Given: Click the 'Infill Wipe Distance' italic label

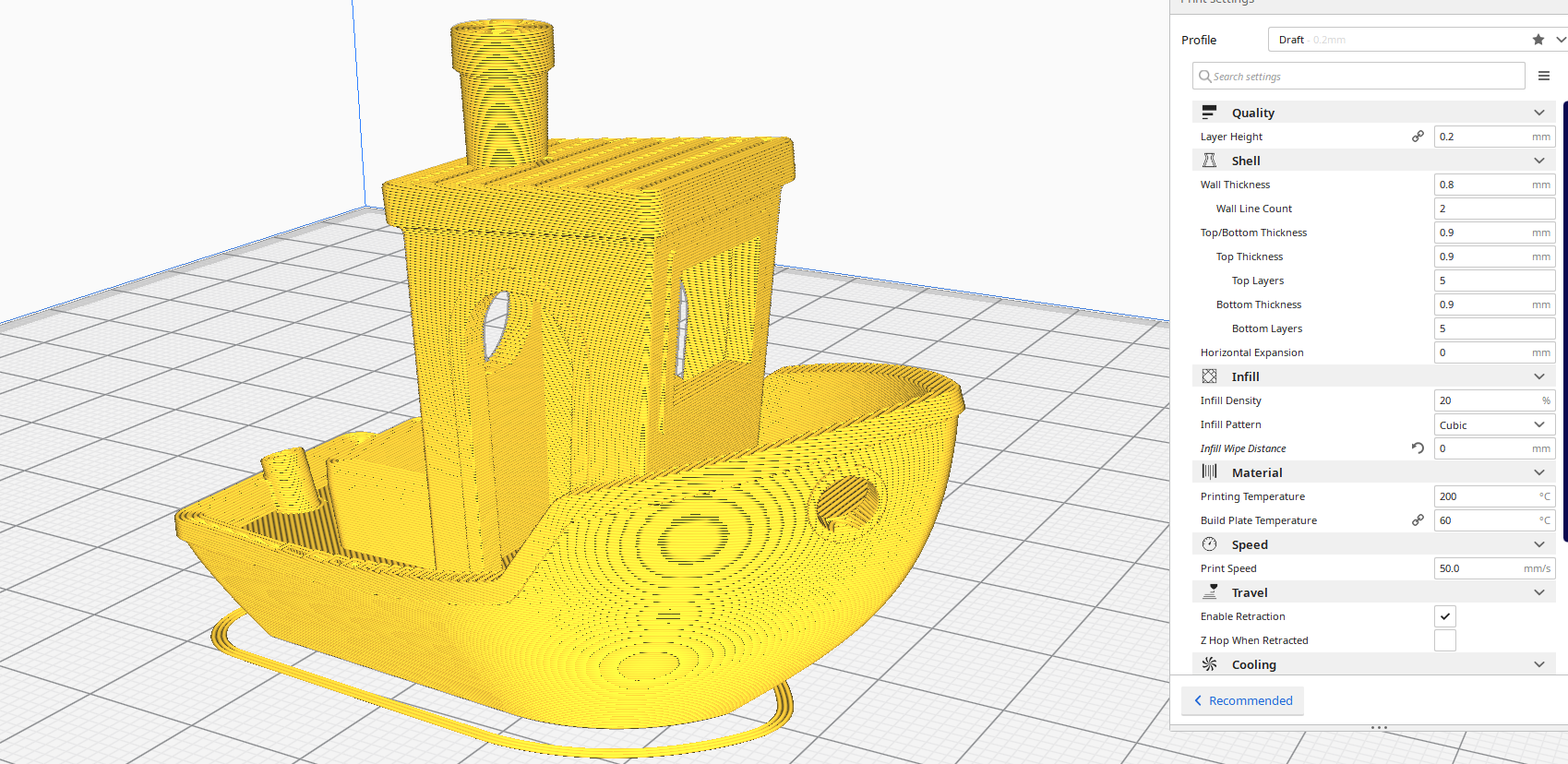Looking at the screenshot, I should 1242,448.
